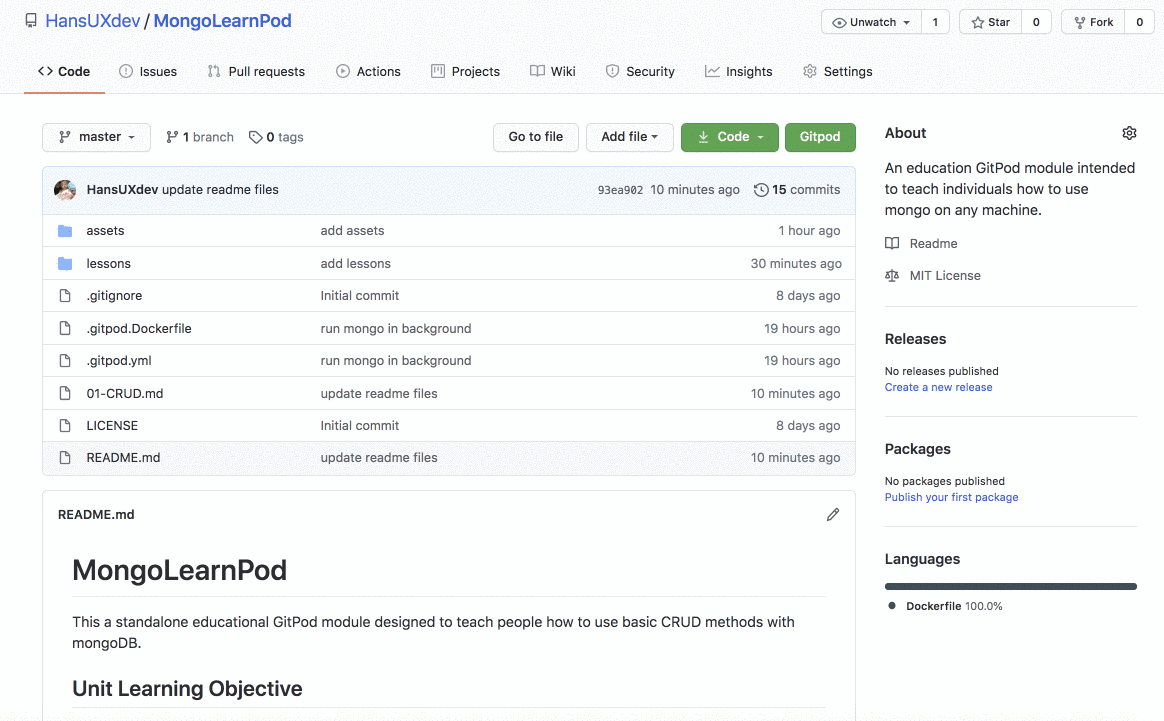
Task: Click the 1 branch link
Action: (200, 137)
